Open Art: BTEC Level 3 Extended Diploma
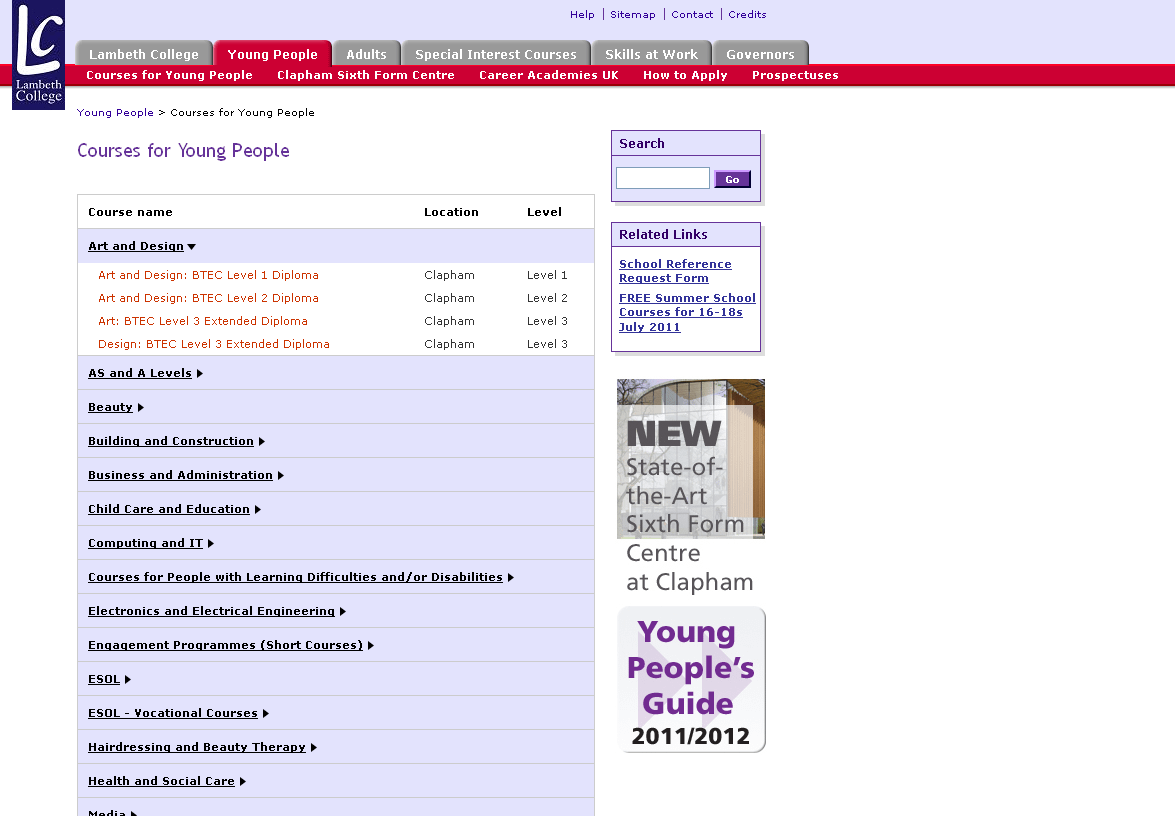The height and width of the screenshot is (816, 1175). [203, 321]
